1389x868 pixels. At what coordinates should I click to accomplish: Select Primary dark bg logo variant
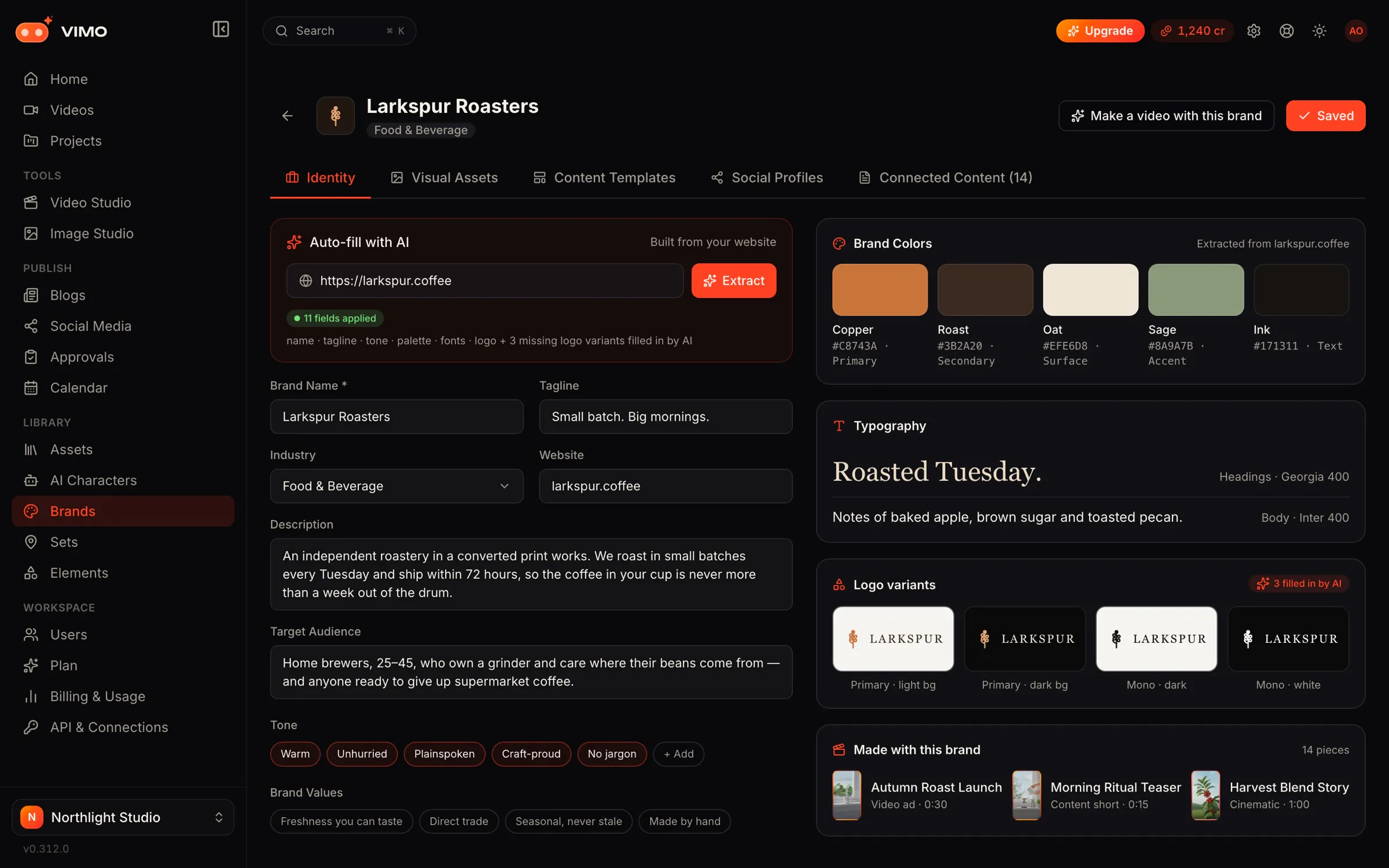pyautogui.click(x=1025, y=639)
